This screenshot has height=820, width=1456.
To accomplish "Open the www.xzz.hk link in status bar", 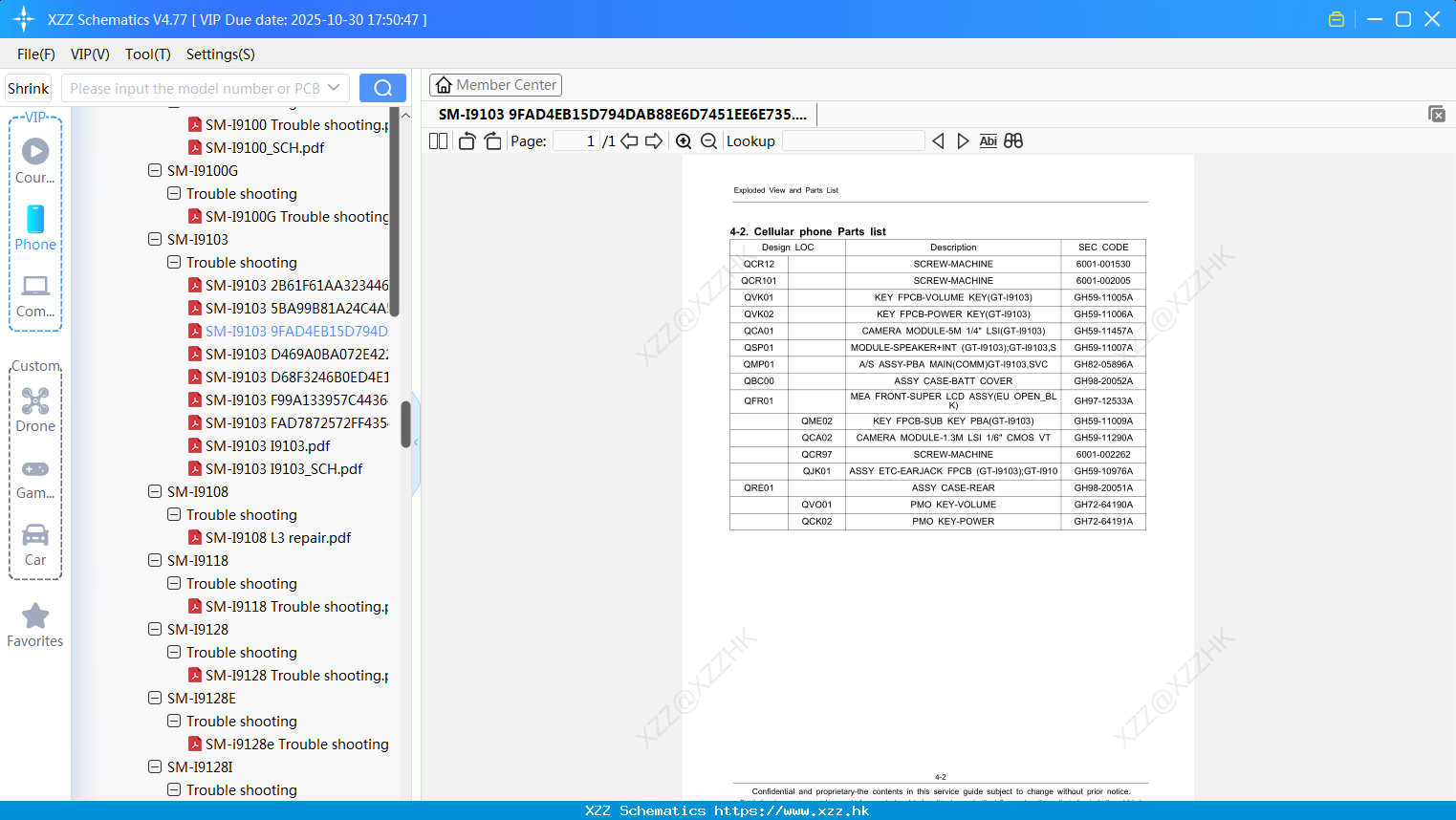I will tap(792, 810).
